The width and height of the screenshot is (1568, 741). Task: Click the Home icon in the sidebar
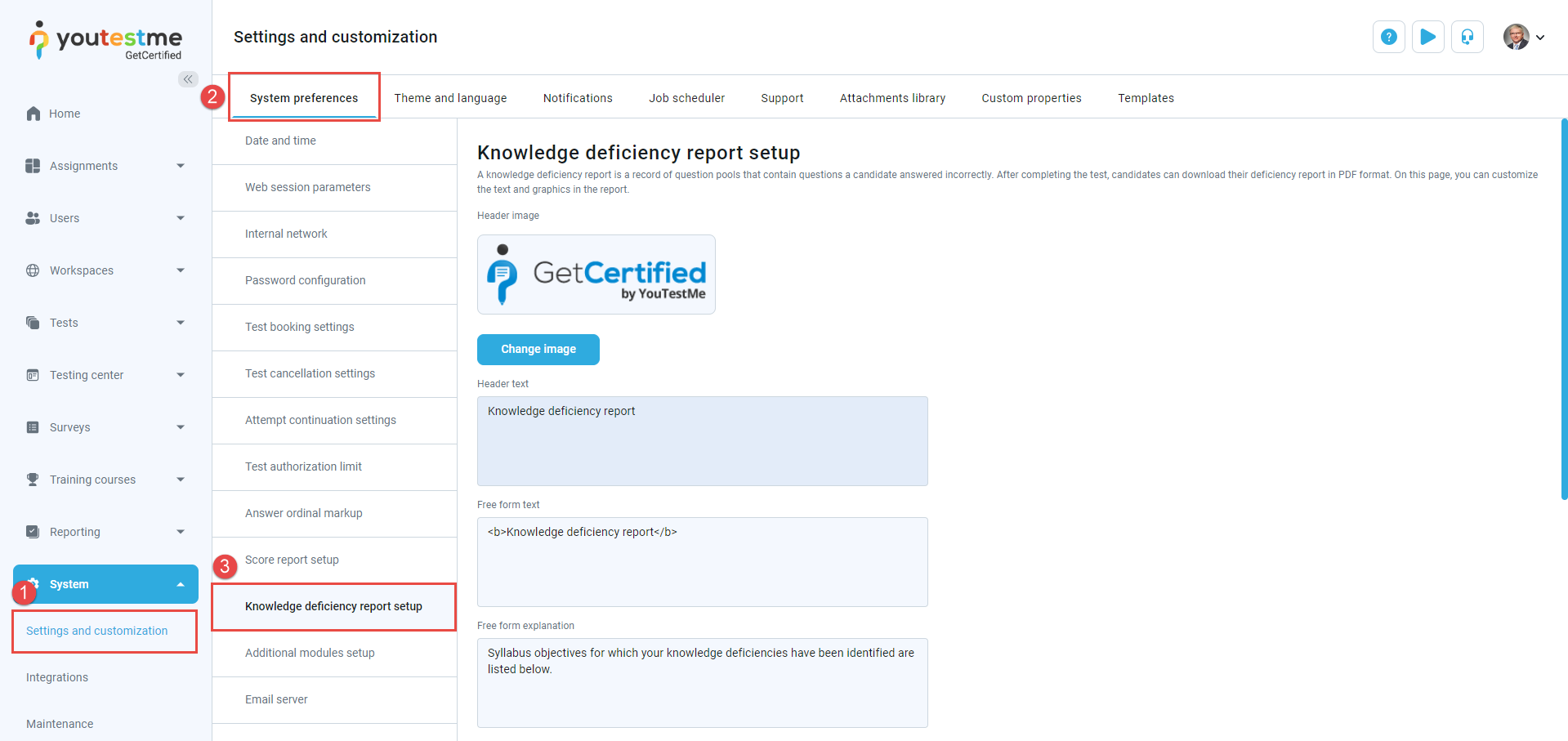pos(33,113)
